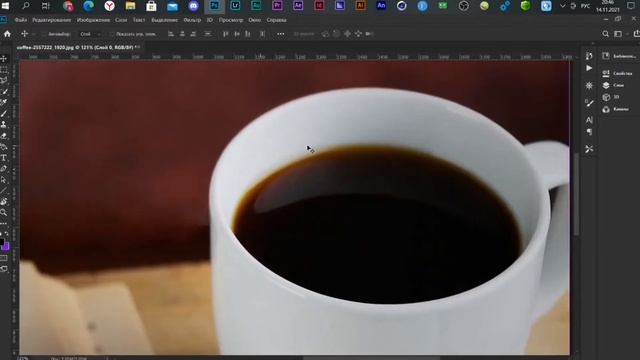Open the Paragraph panel icon
Screen dimensions: 640x360
coord(589,132)
